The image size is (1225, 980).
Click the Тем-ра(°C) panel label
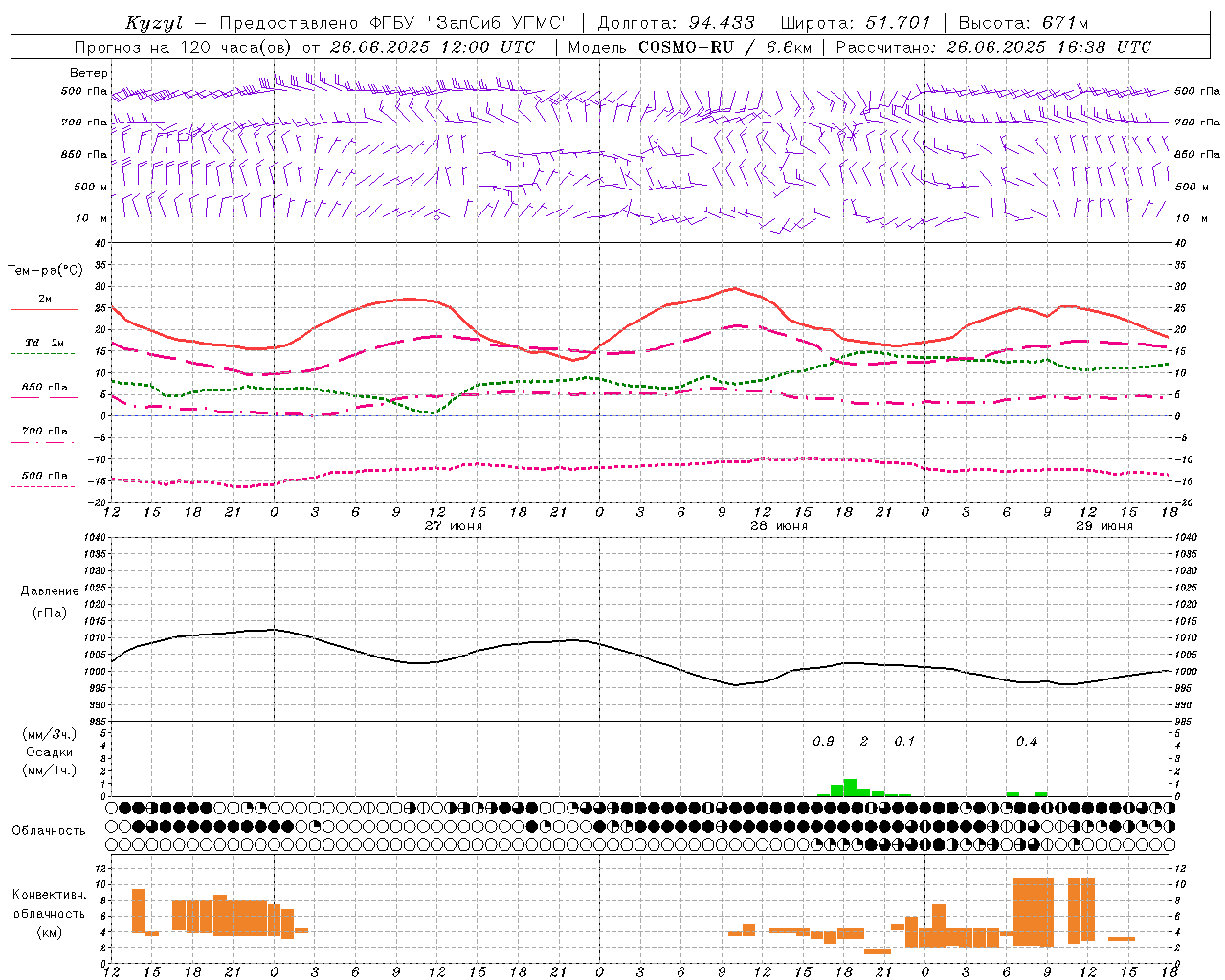[x=45, y=271]
